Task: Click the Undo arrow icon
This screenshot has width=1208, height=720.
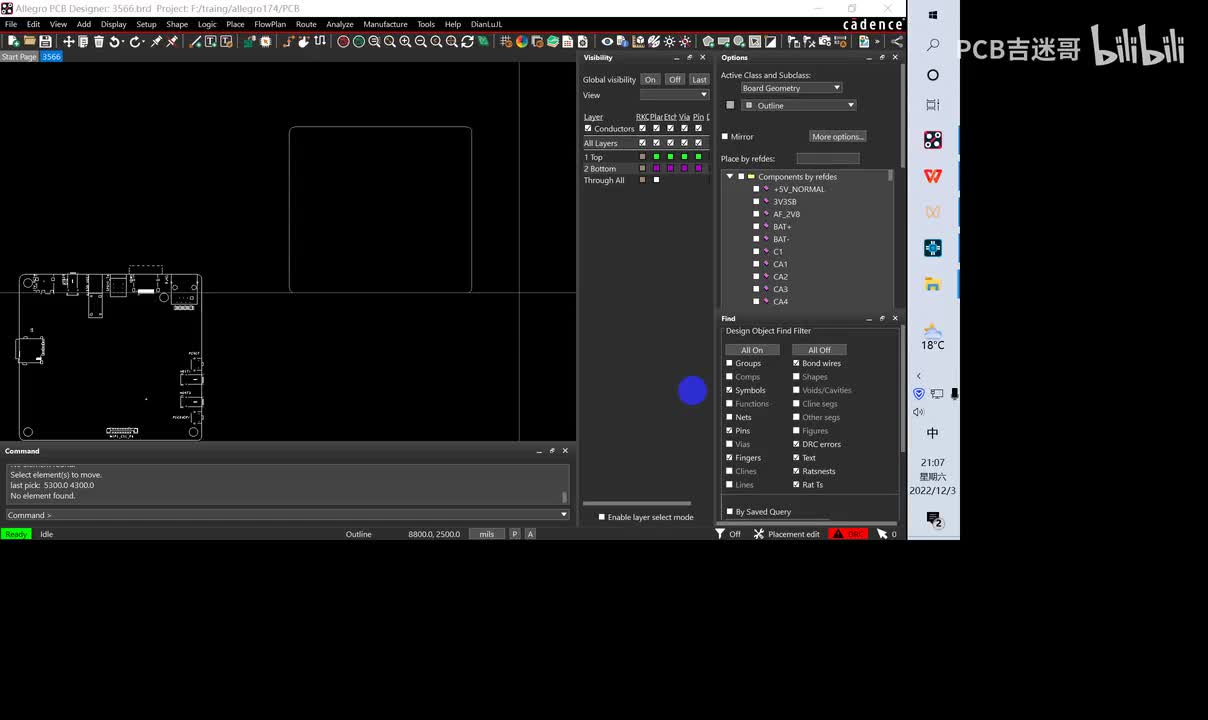Action: (114, 41)
